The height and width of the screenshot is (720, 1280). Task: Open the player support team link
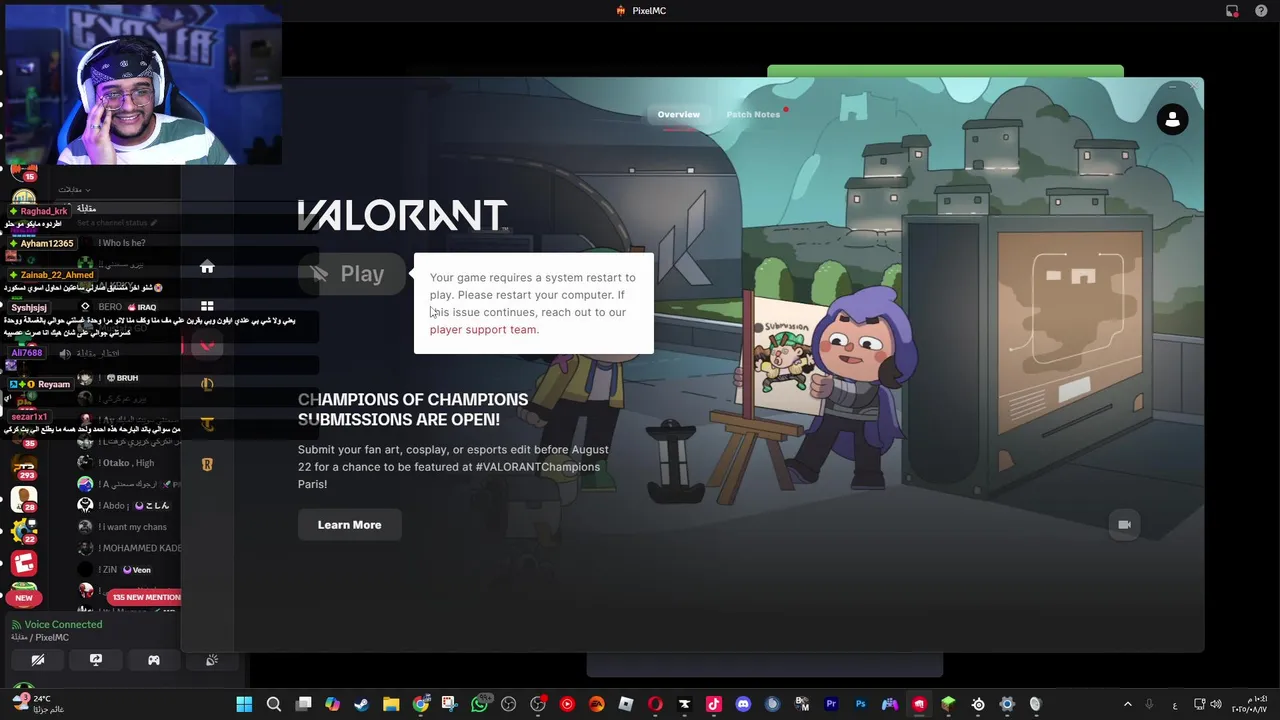point(483,329)
